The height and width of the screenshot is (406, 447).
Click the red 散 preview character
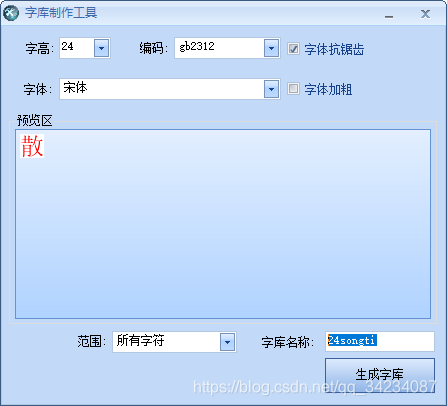pos(32,146)
